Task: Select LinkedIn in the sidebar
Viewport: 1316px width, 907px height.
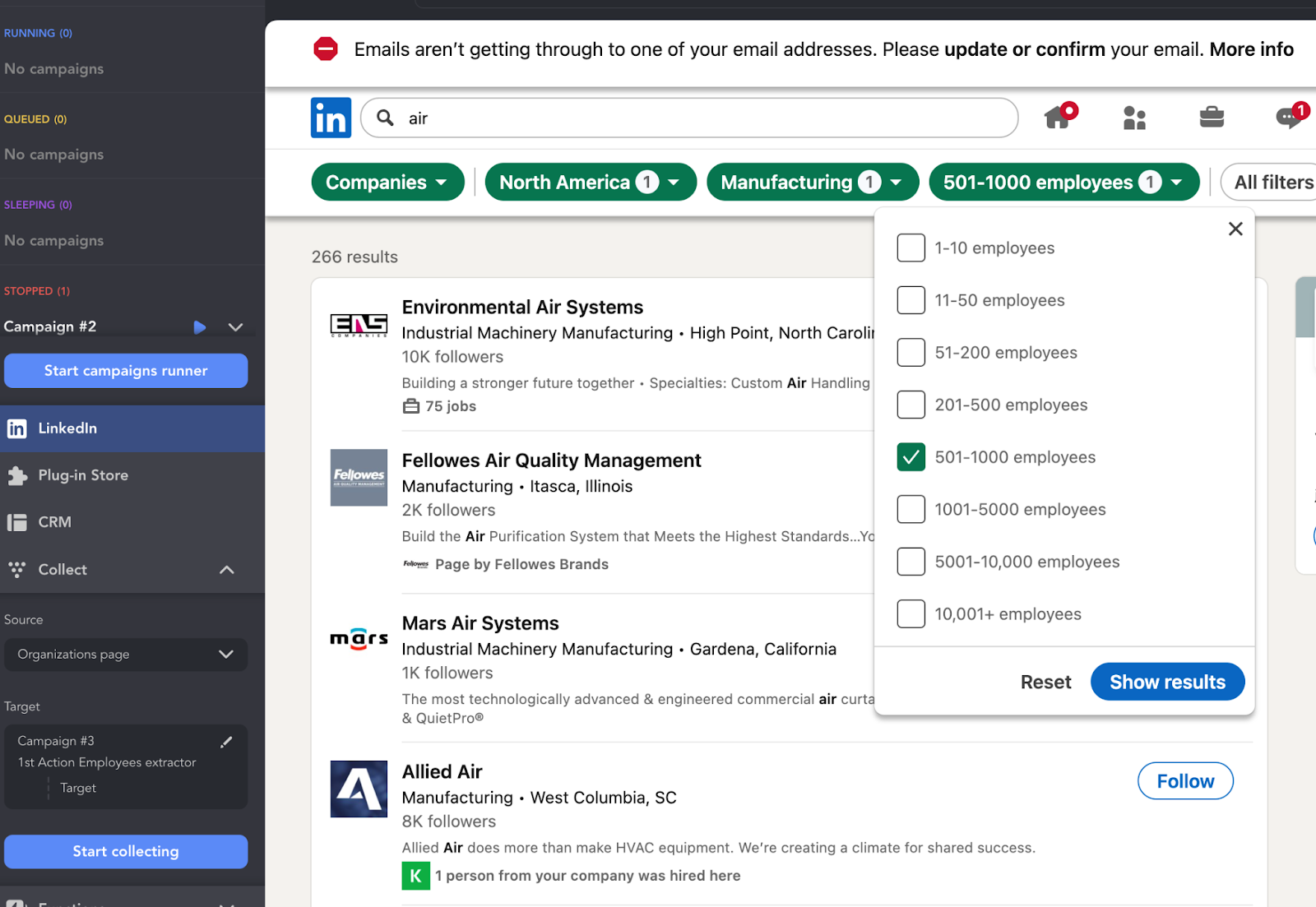Action: 132,428
